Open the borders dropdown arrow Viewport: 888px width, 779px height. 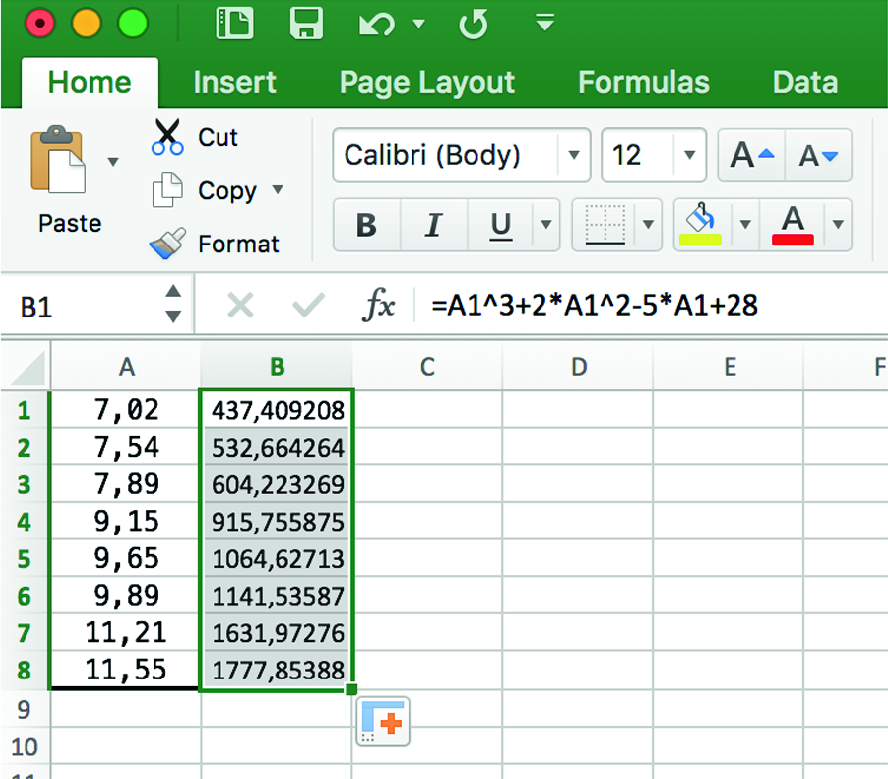(649, 225)
